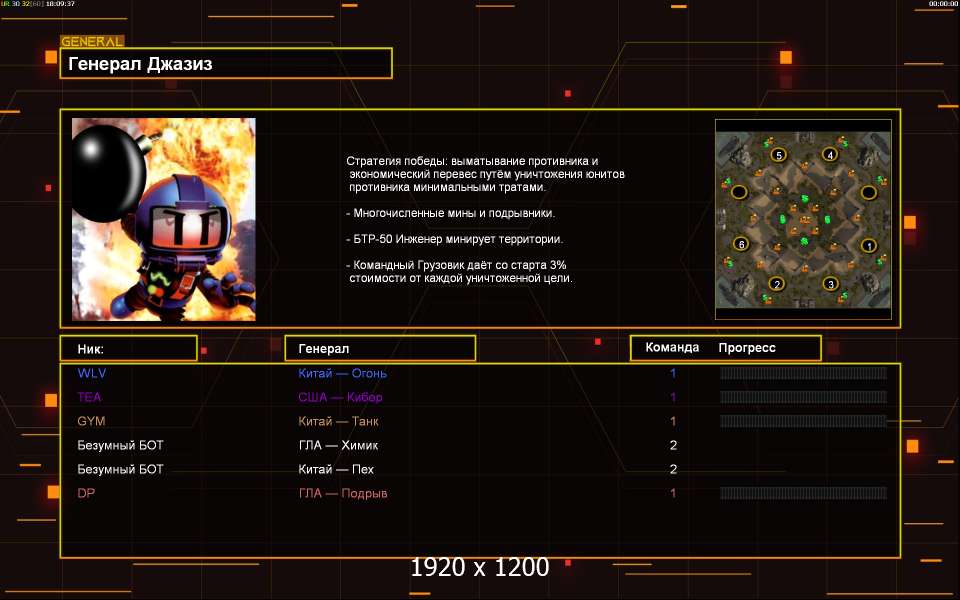Click the loading progress bar for WLV

[803, 373]
